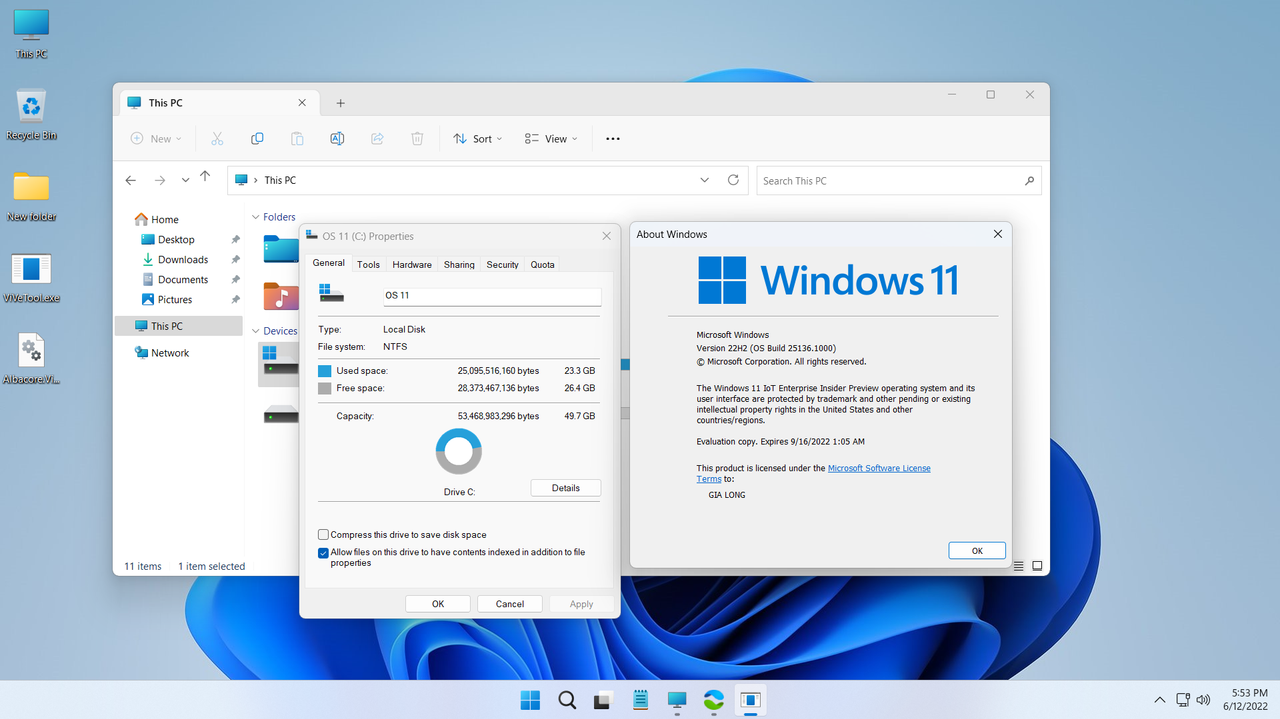Image resolution: width=1280 pixels, height=719 pixels.
Task: Select the General tab in Properties
Action: pyautogui.click(x=328, y=263)
